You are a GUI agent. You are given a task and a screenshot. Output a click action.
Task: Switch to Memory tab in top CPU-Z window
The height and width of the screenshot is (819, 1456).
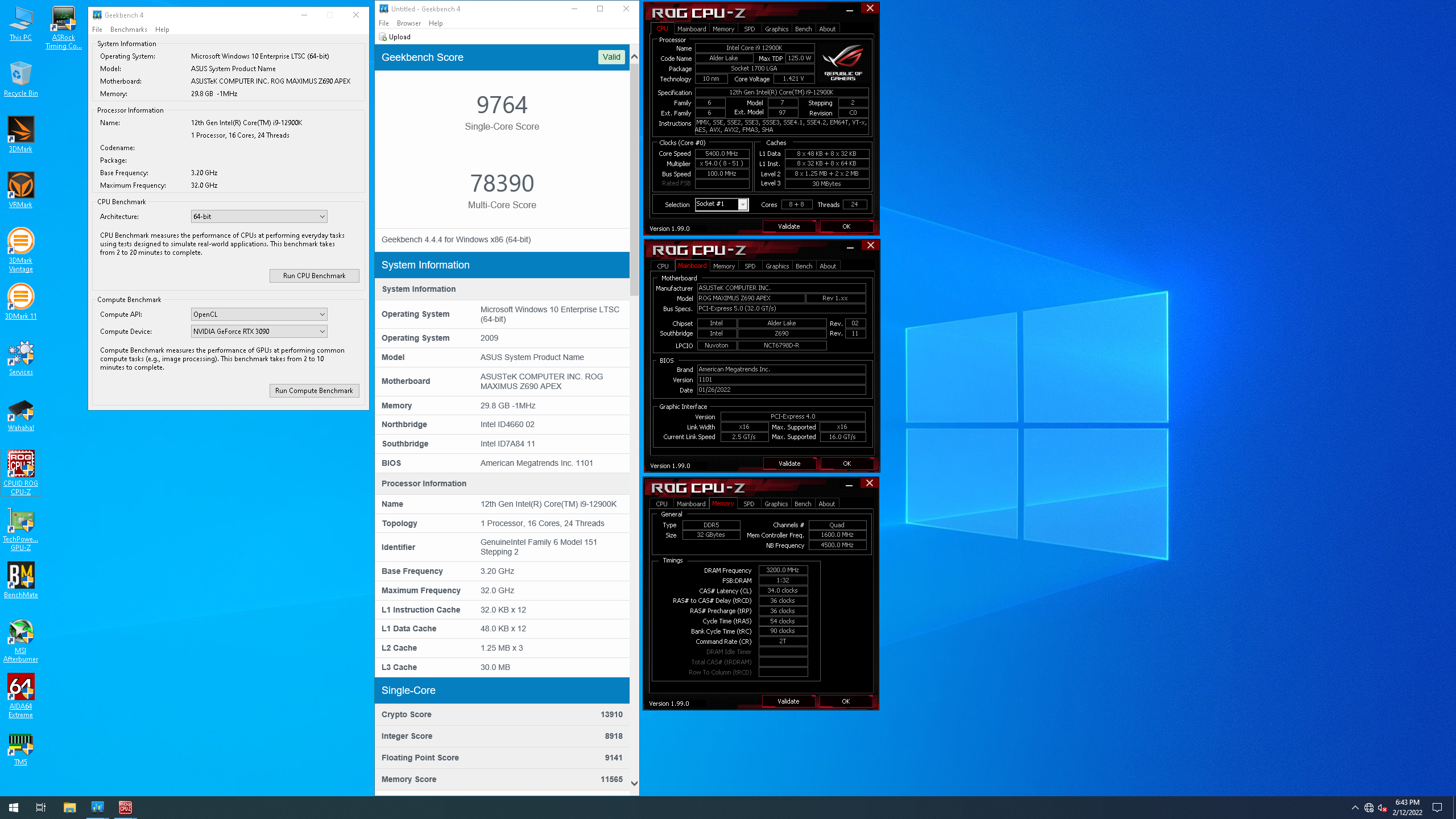click(x=723, y=29)
